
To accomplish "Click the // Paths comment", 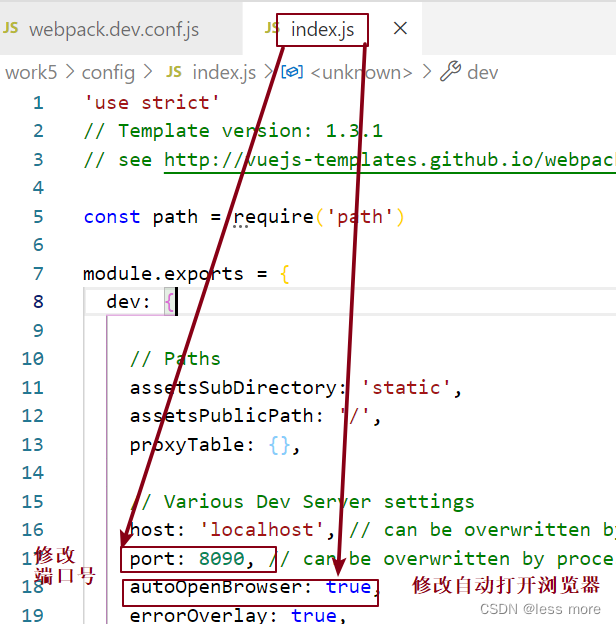I will [x=175, y=359].
